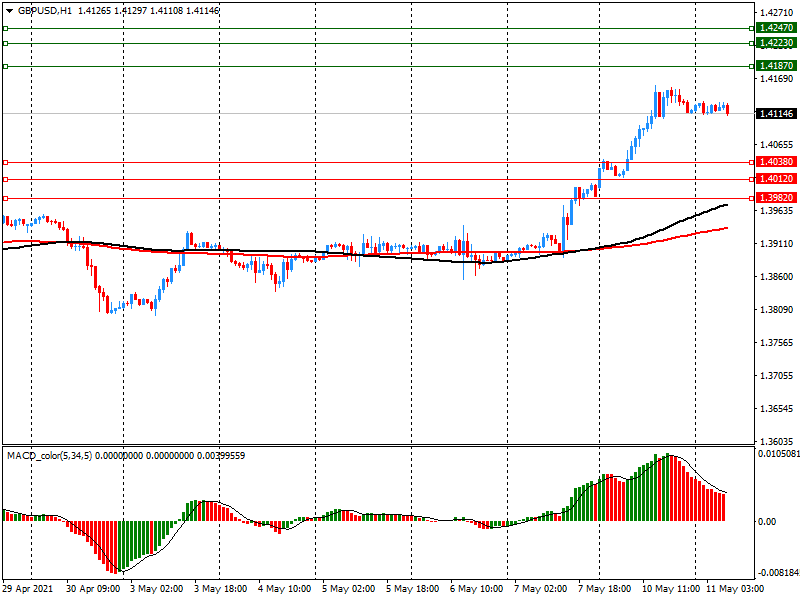Click the red 1.39820 price label
The image size is (800, 600).
pyautogui.click(x=776, y=198)
